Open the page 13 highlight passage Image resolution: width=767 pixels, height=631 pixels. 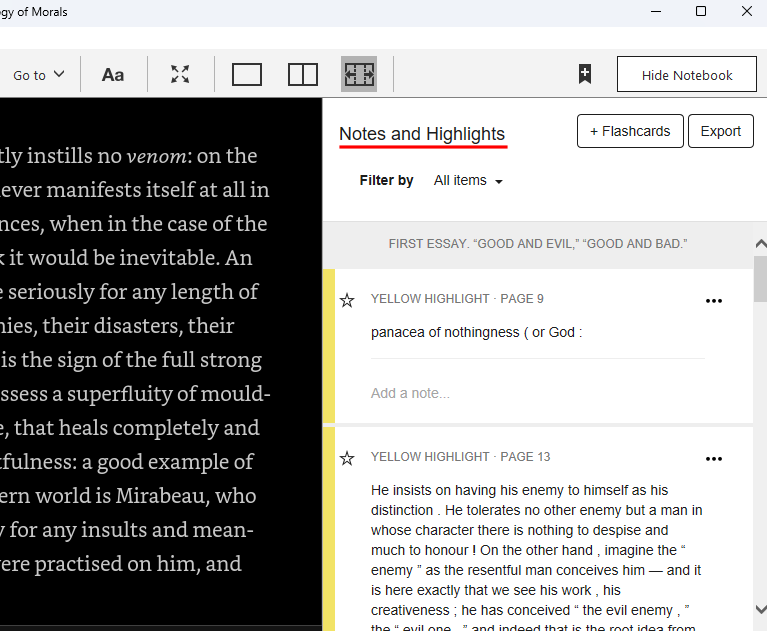pos(536,550)
